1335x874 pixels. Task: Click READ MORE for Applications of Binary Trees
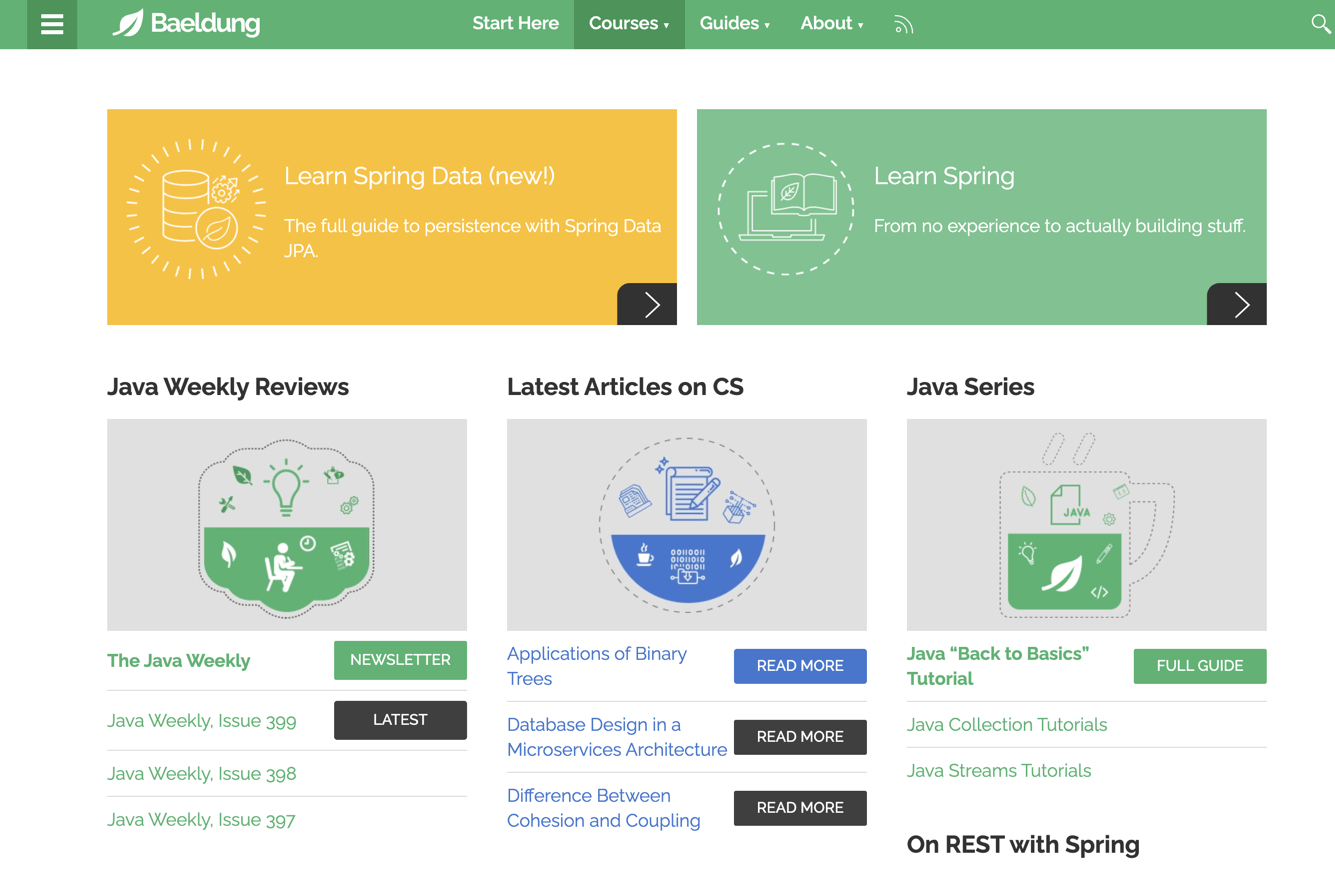[800, 665]
